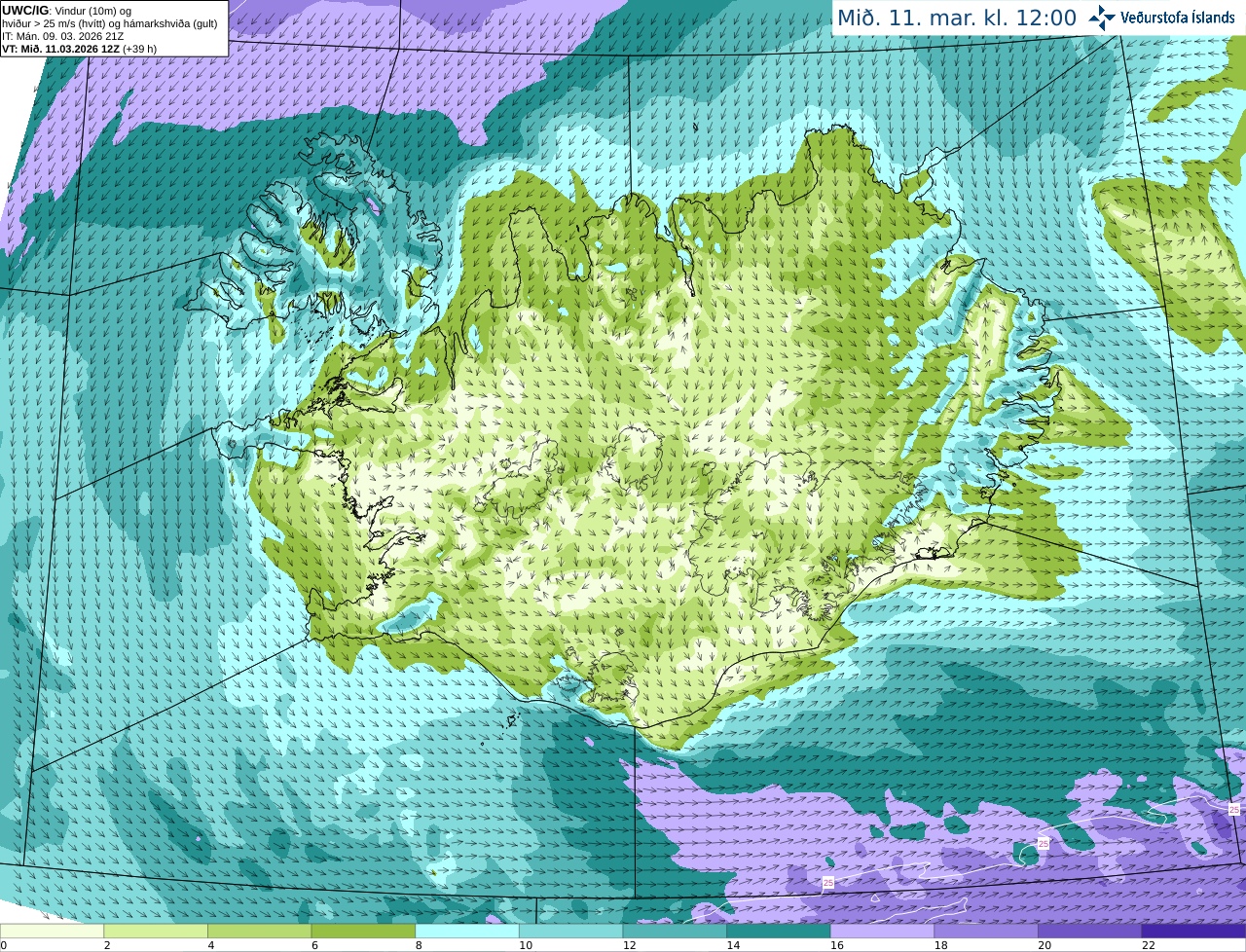
Task: Select the 'Mið. 11. mar. kl. 12:00' timestamp
Action: (957, 18)
